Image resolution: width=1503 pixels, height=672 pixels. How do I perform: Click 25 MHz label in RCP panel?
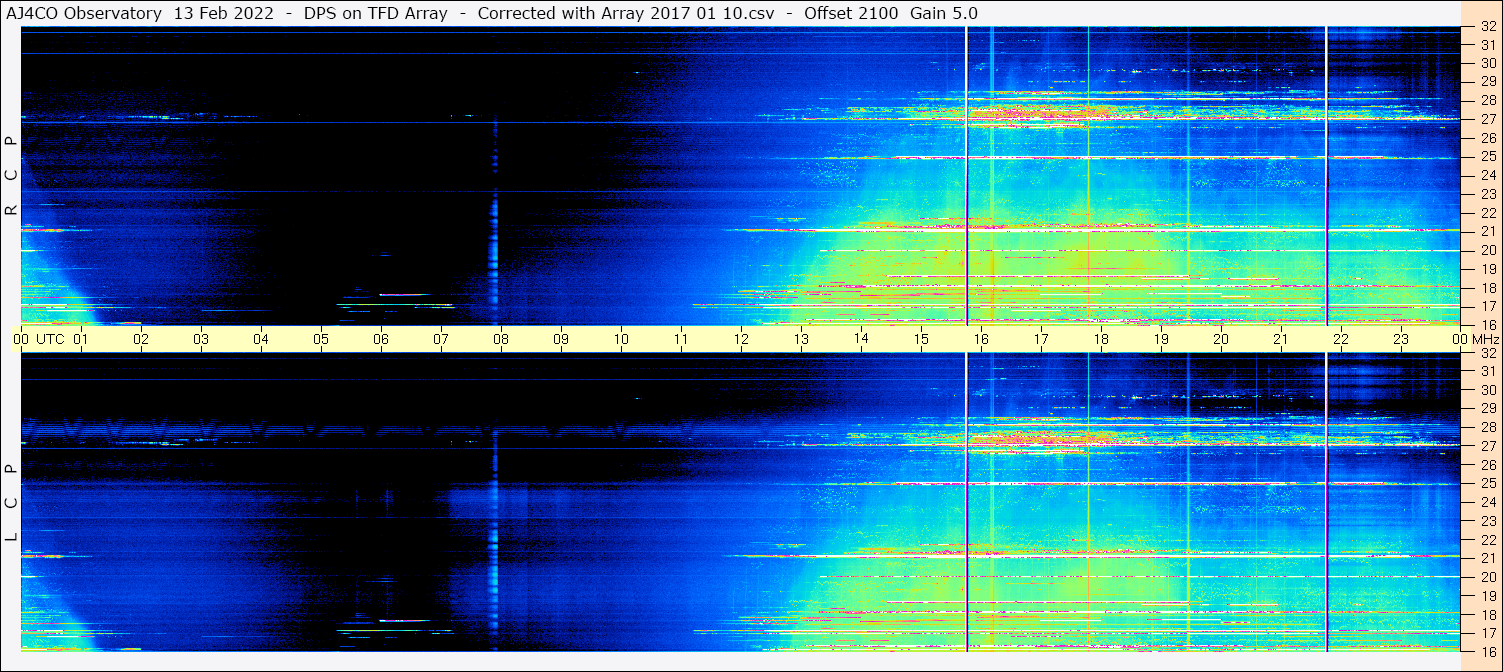[1487, 157]
